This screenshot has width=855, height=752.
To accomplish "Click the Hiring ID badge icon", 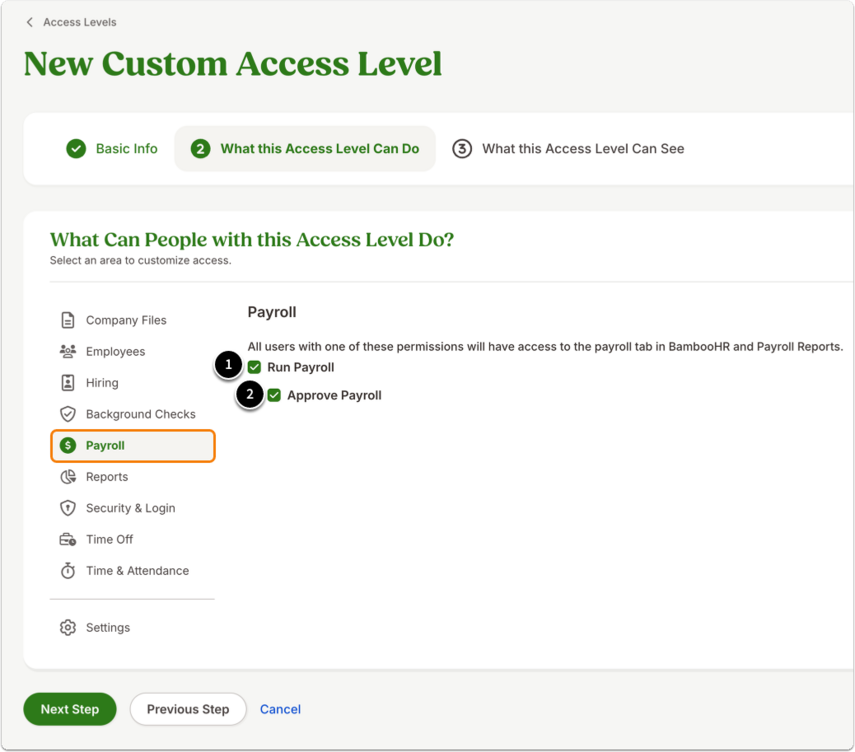I will pyautogui.click(x=68, y=383).
